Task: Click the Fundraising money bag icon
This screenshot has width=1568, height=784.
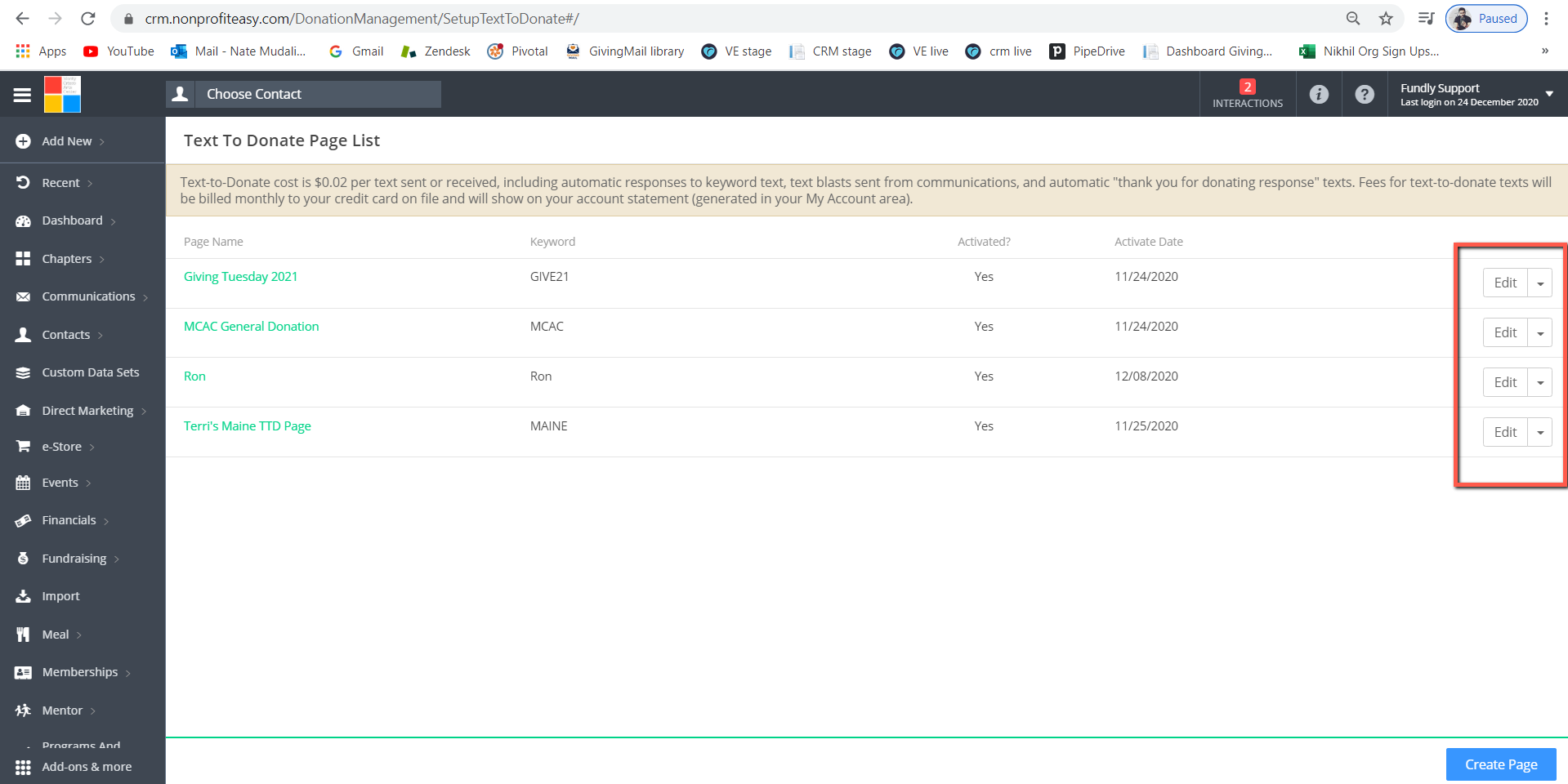Action: tap(23, 559)
